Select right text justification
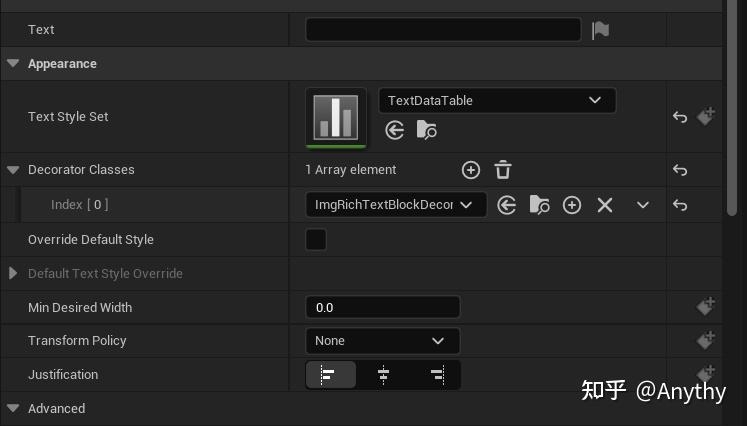 point(437,375)
